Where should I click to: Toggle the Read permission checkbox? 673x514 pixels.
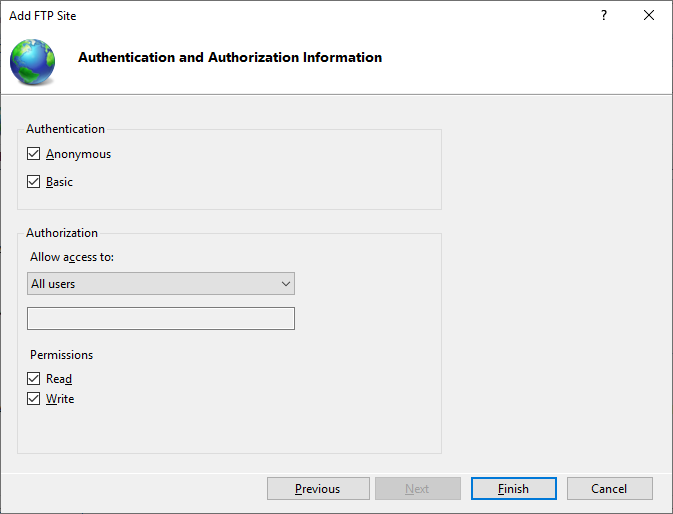click(35, 379)
